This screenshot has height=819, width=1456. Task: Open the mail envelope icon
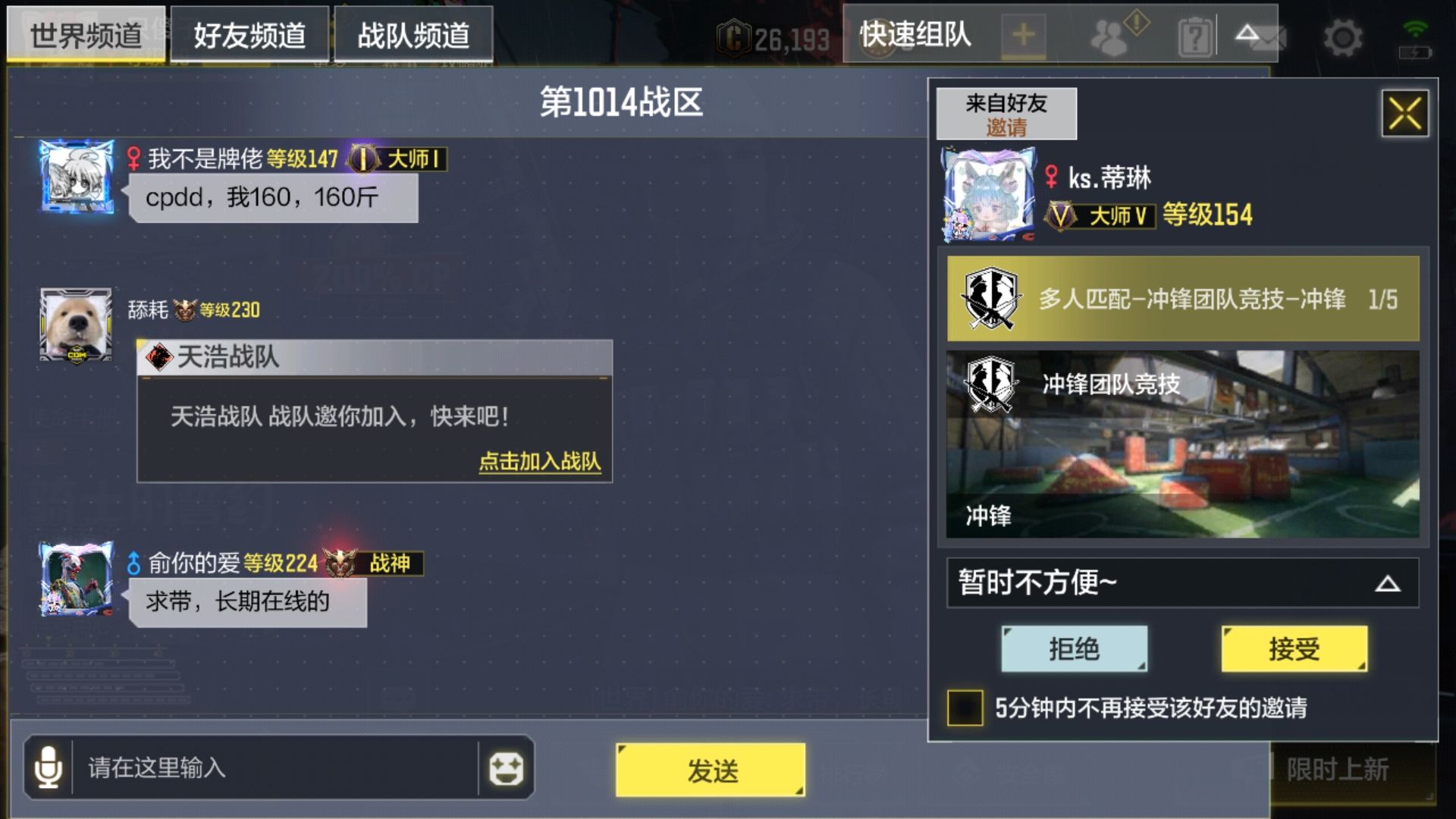pos(1268,39)
